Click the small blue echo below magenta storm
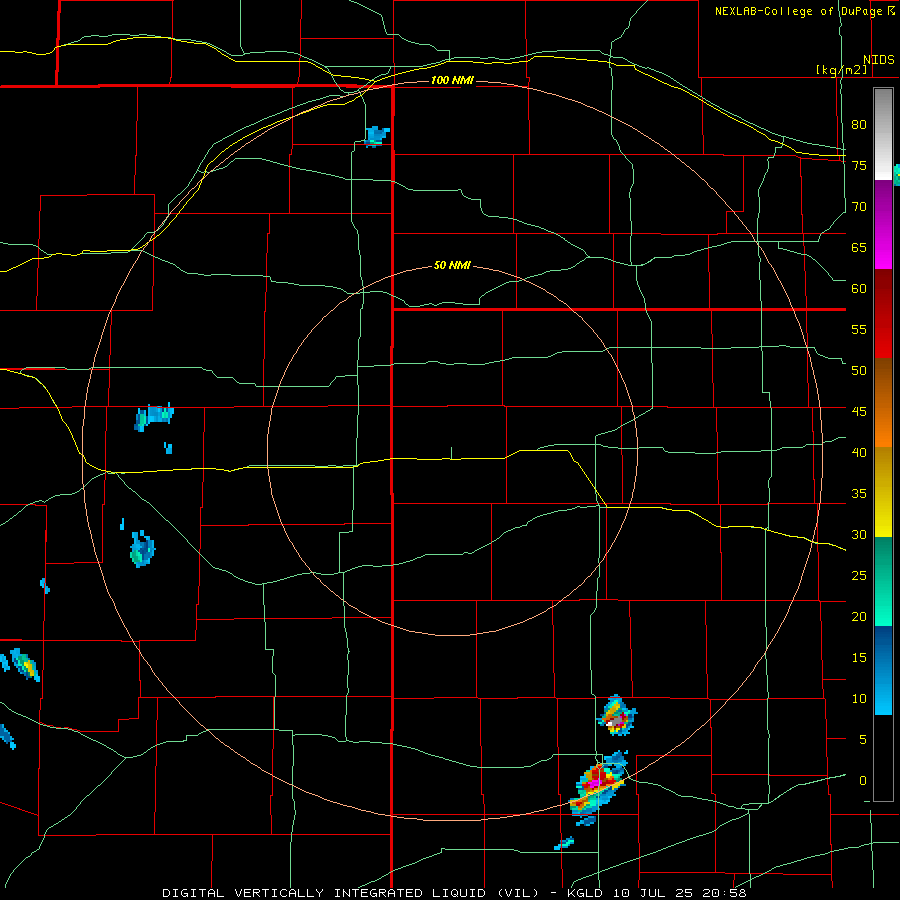 click(564, 843)
